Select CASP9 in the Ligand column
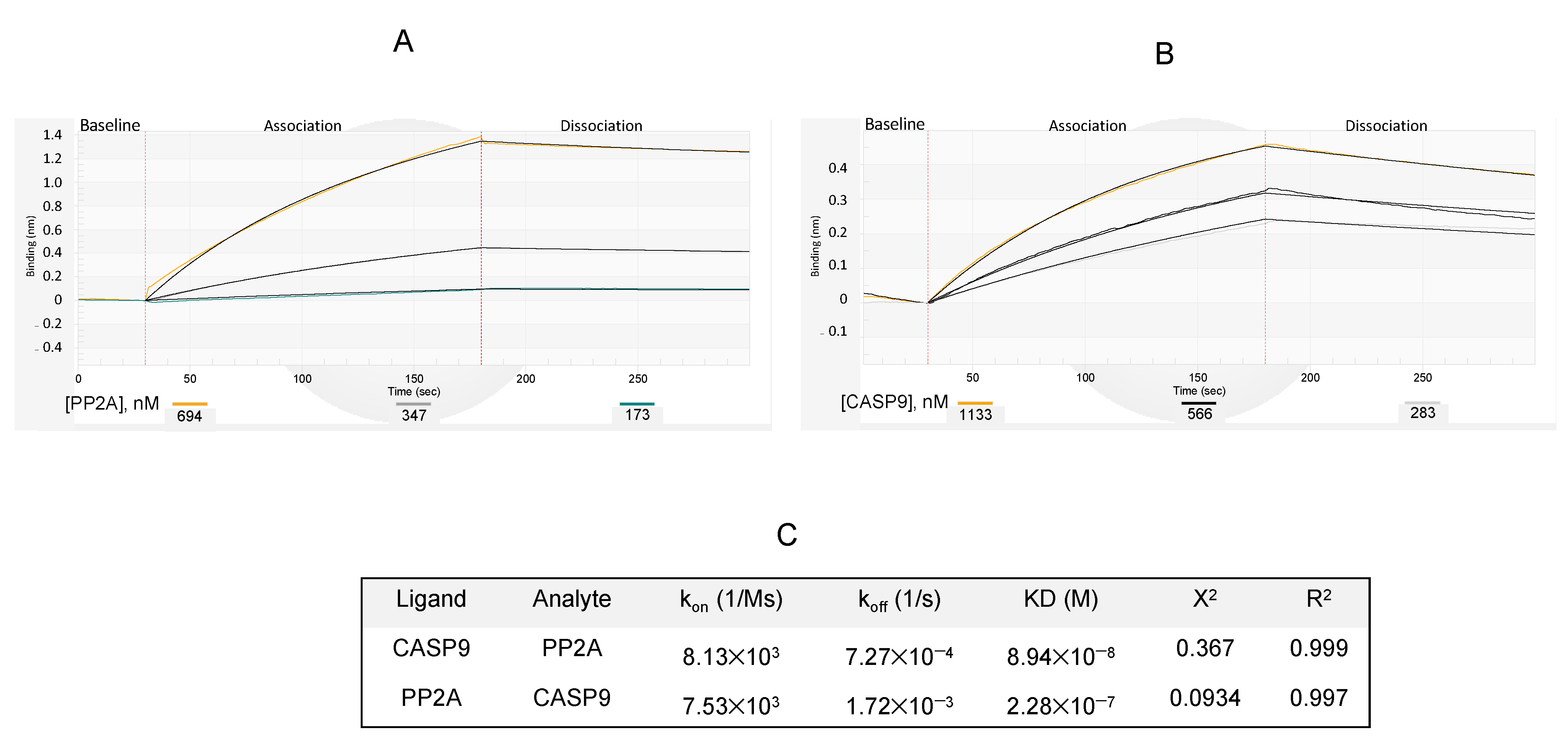This screenshot has width=1568, height=748. click(x=431, y=648)
